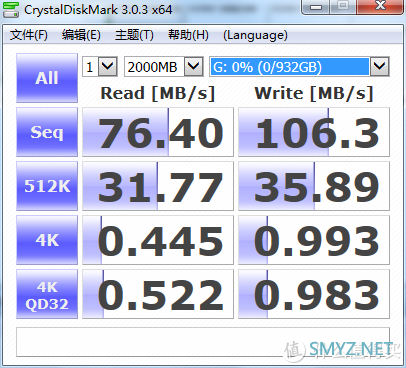Click the Write [MB/s] column header

314,93
